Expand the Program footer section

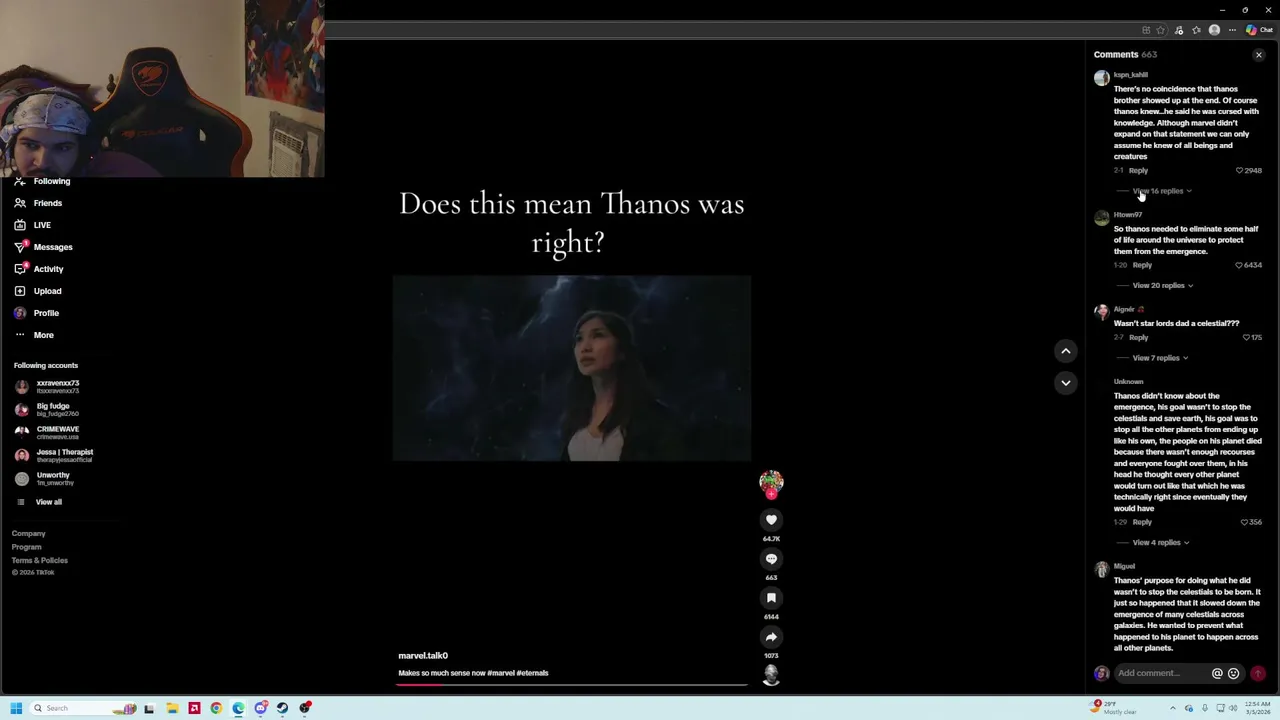(x=27, y=547)
